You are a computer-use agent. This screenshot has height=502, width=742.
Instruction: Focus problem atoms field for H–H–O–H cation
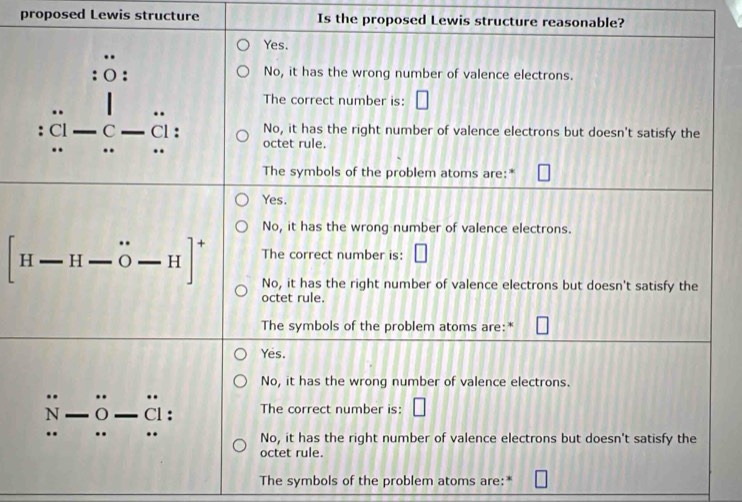point(543,326)
